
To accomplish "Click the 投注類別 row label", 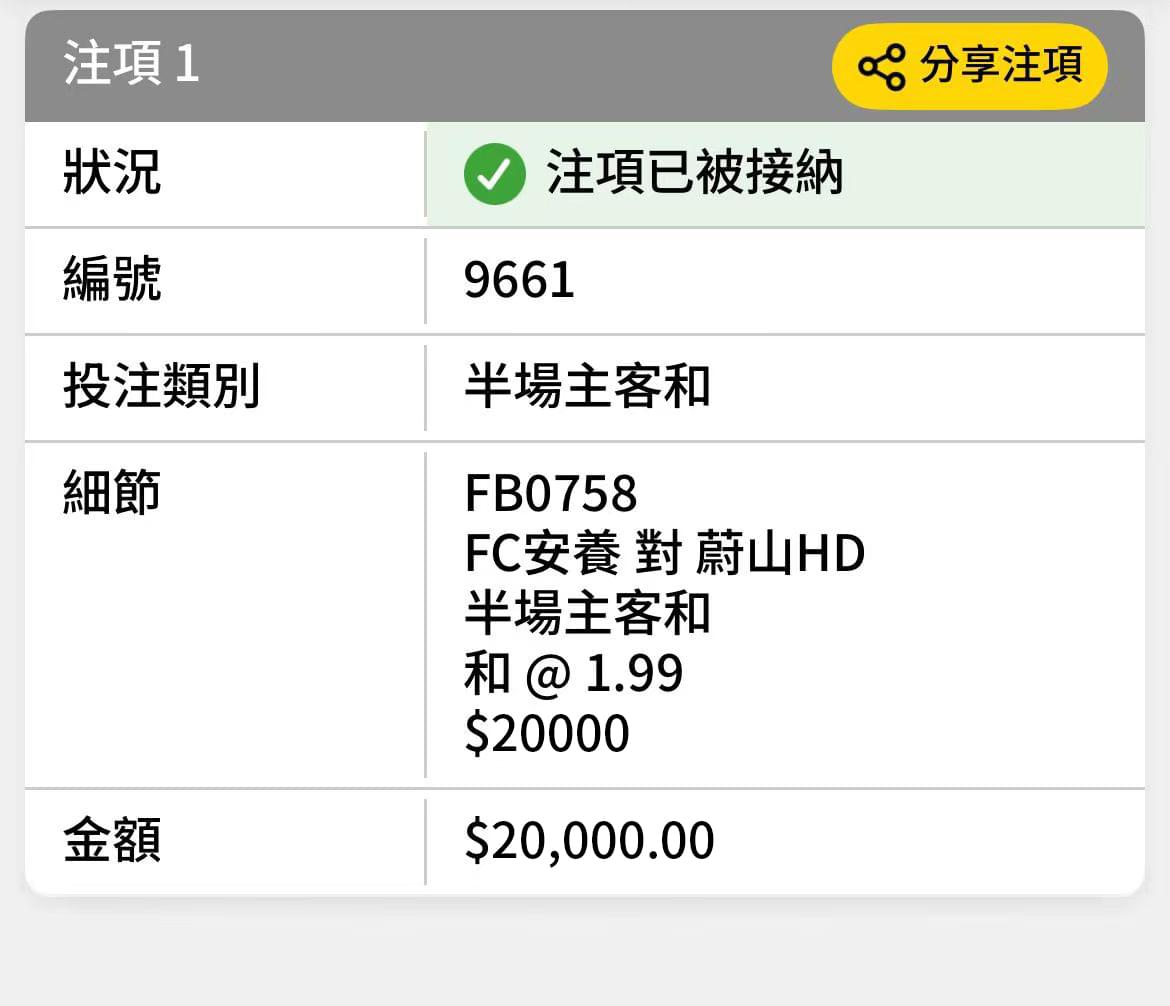I will (x=161, y=386).
